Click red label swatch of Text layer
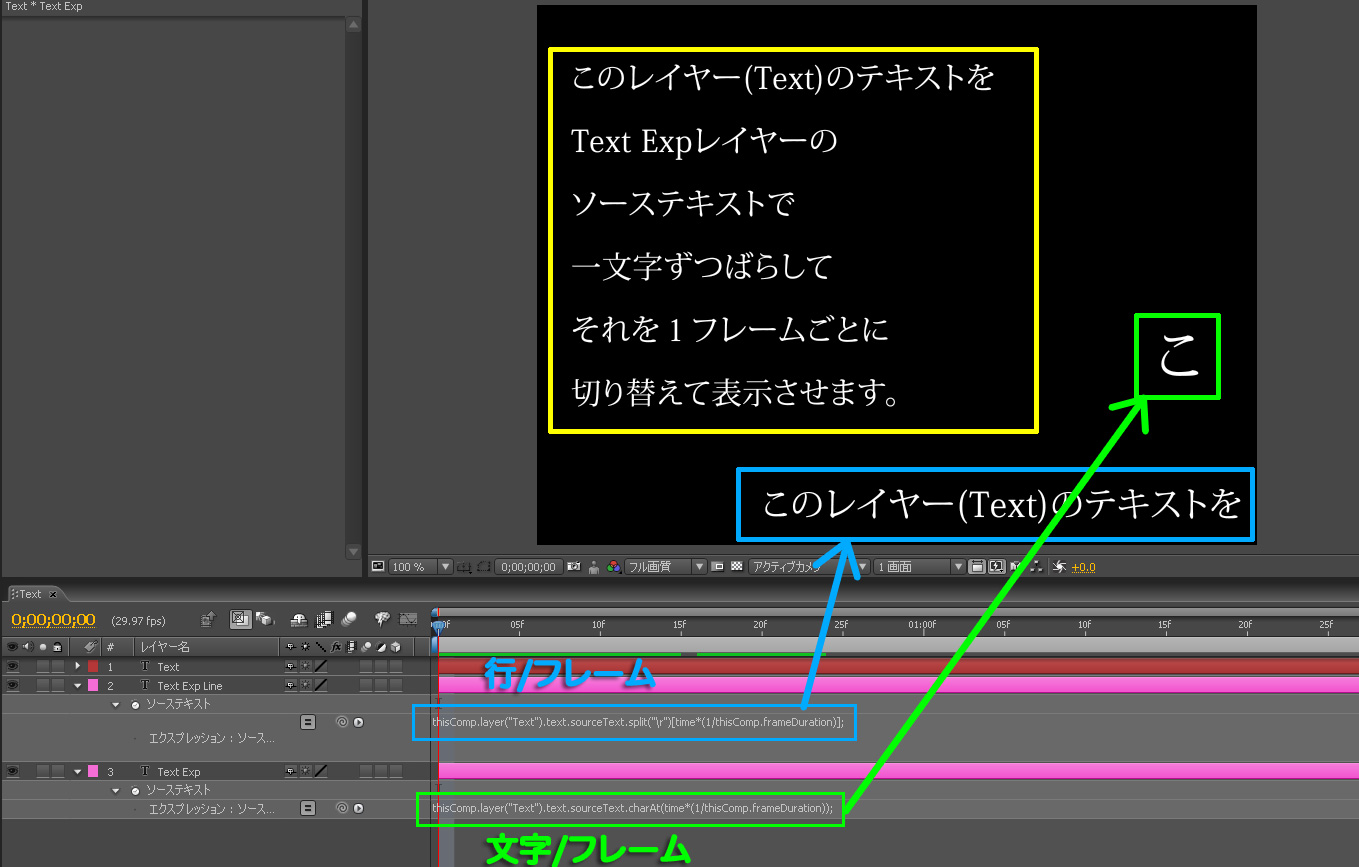The height and width of the screenshot is (867, 1359). (93, 666)
